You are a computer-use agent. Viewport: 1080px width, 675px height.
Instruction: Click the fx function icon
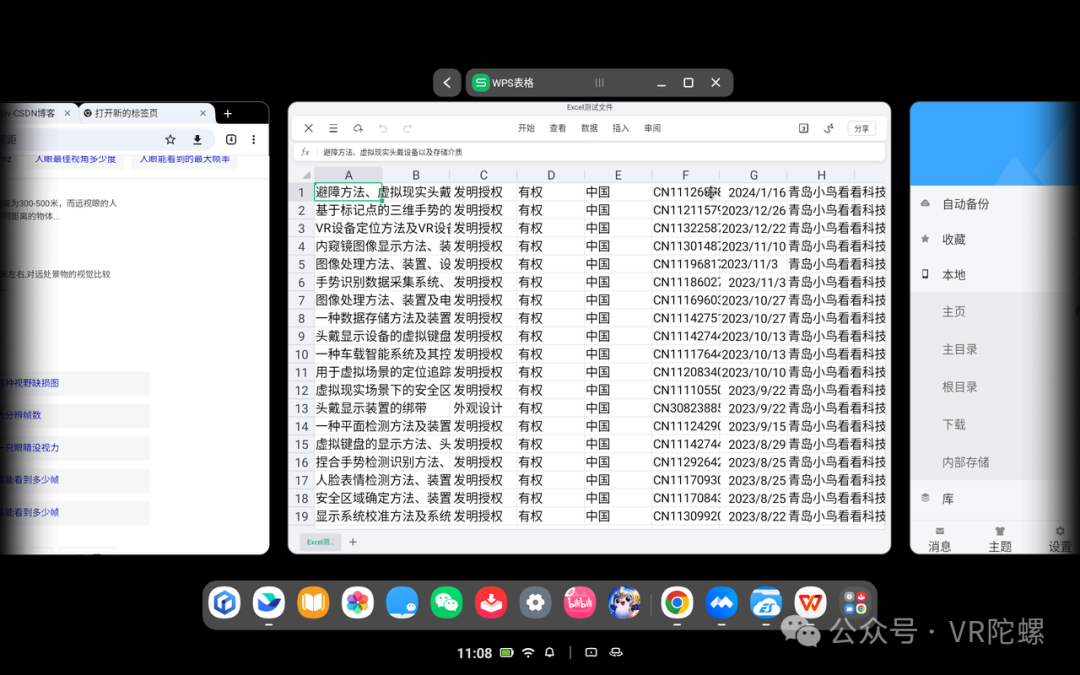pyautogui.click(x=305, y=152)
